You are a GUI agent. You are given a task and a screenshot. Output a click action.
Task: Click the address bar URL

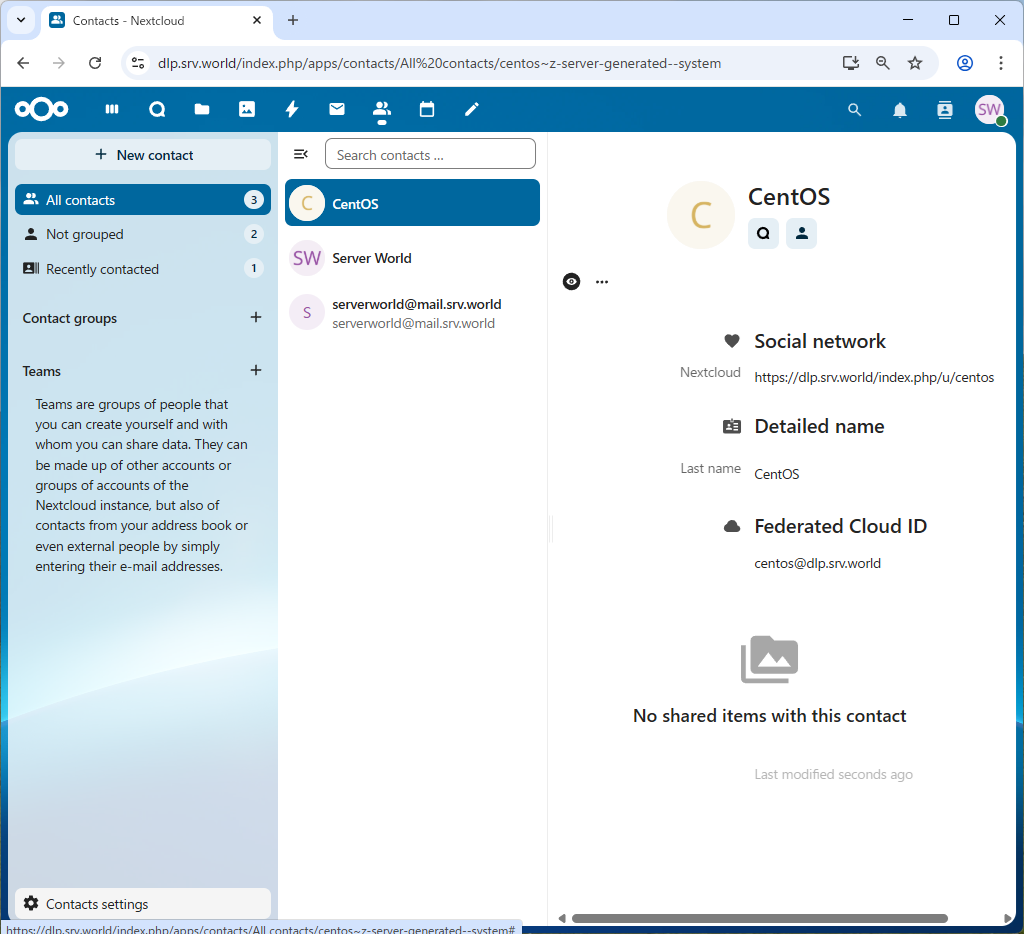pyautogui.click(x=440, y=63)
